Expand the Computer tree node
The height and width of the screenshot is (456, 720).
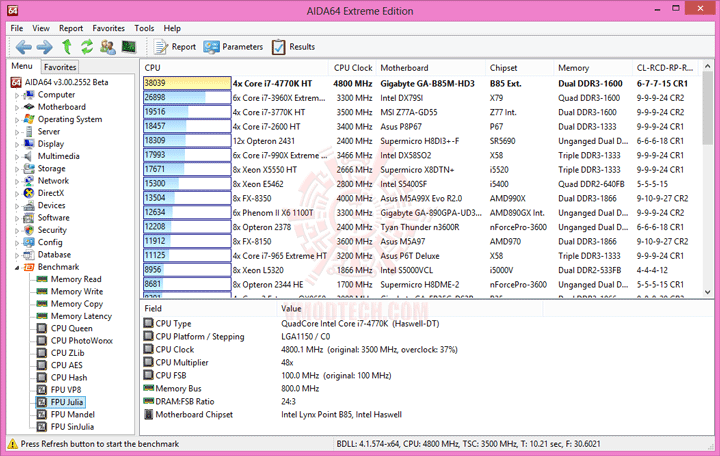pos(17,95)
